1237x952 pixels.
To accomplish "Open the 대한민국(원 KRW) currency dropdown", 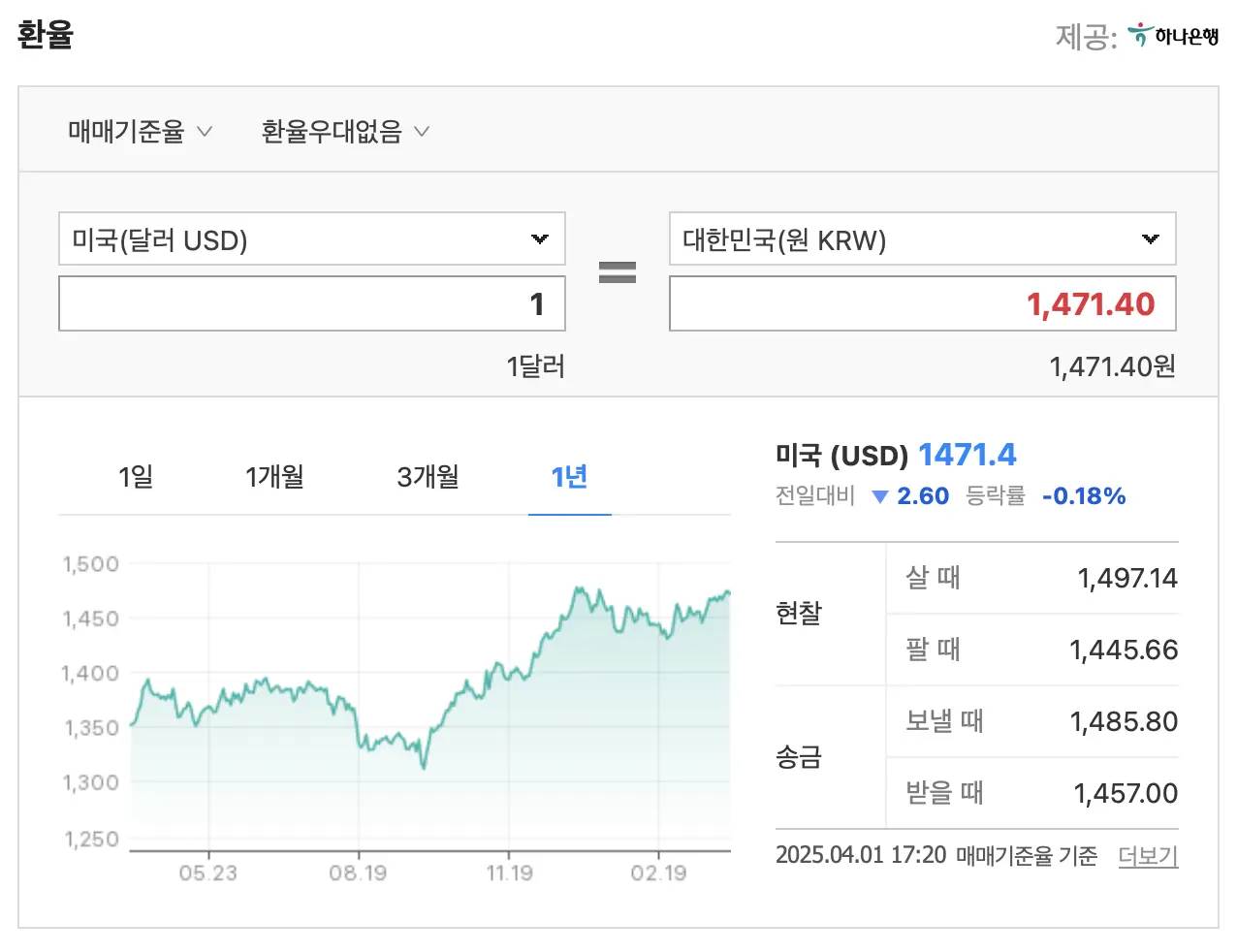I will (x=921, y=238).
